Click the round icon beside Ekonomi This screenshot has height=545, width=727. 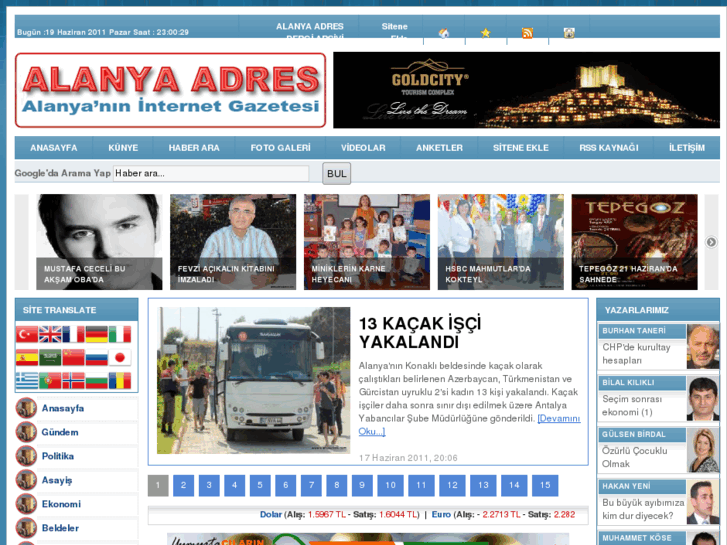26,504
